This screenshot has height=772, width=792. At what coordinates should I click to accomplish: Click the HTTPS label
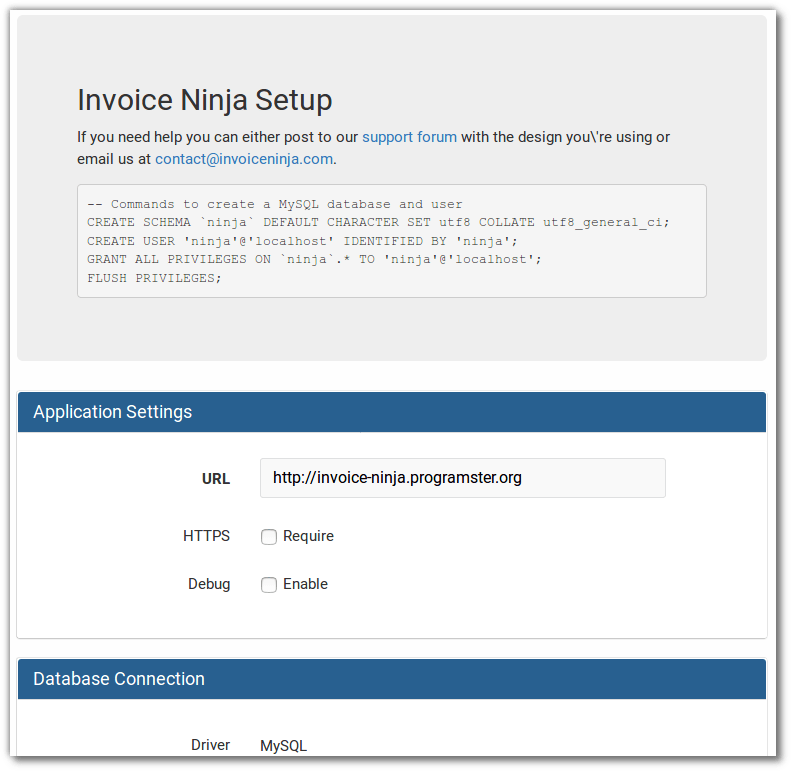pos(206,536)
